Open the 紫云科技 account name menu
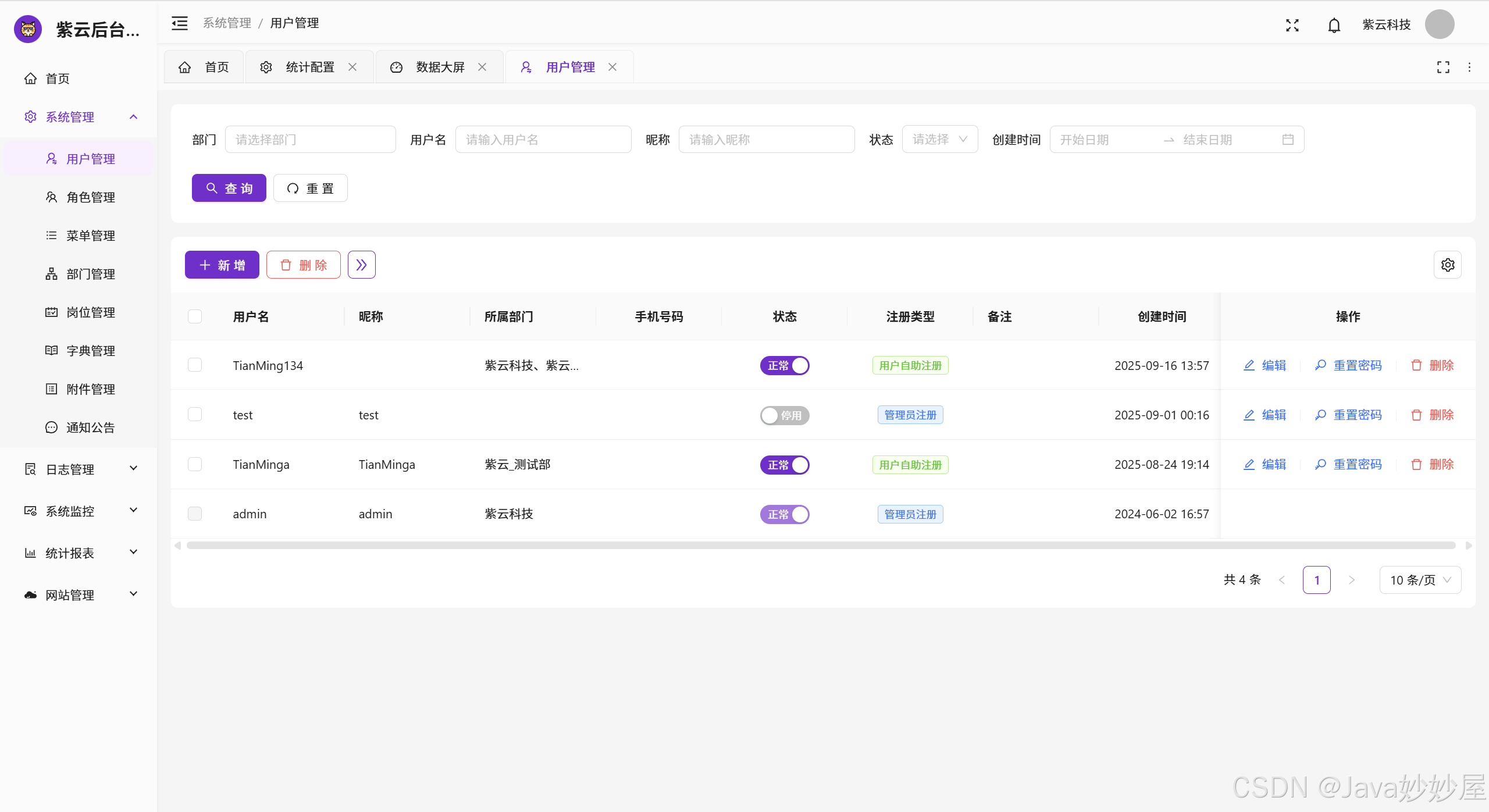The image size is (1489, 812). pyautogui.click(x=1387, y=24)
